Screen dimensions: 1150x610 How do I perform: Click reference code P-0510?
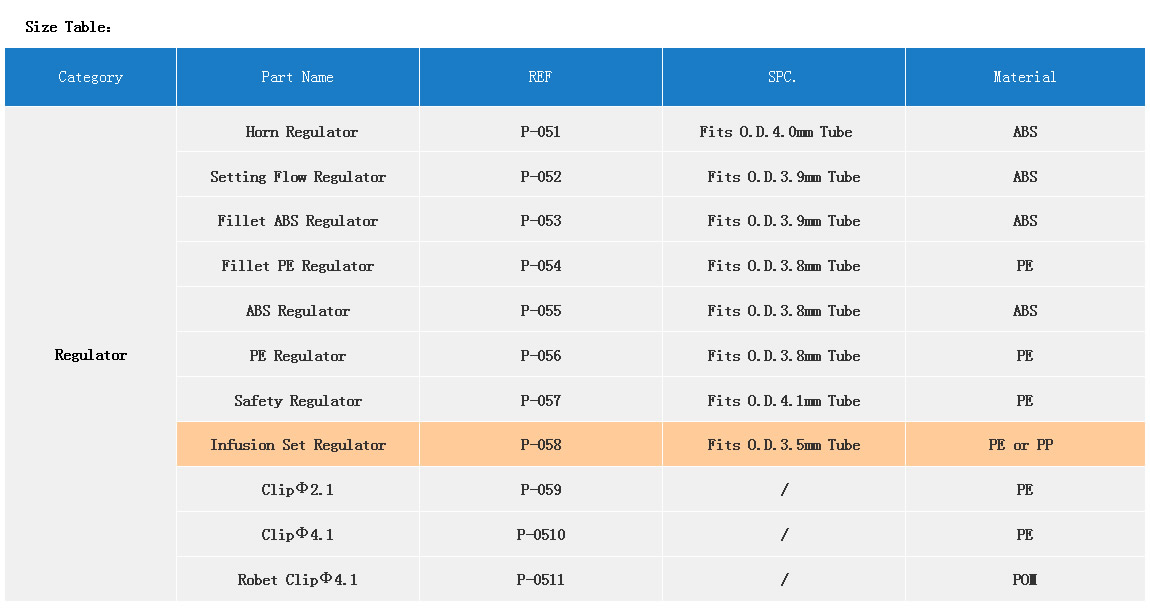[541, 535]
